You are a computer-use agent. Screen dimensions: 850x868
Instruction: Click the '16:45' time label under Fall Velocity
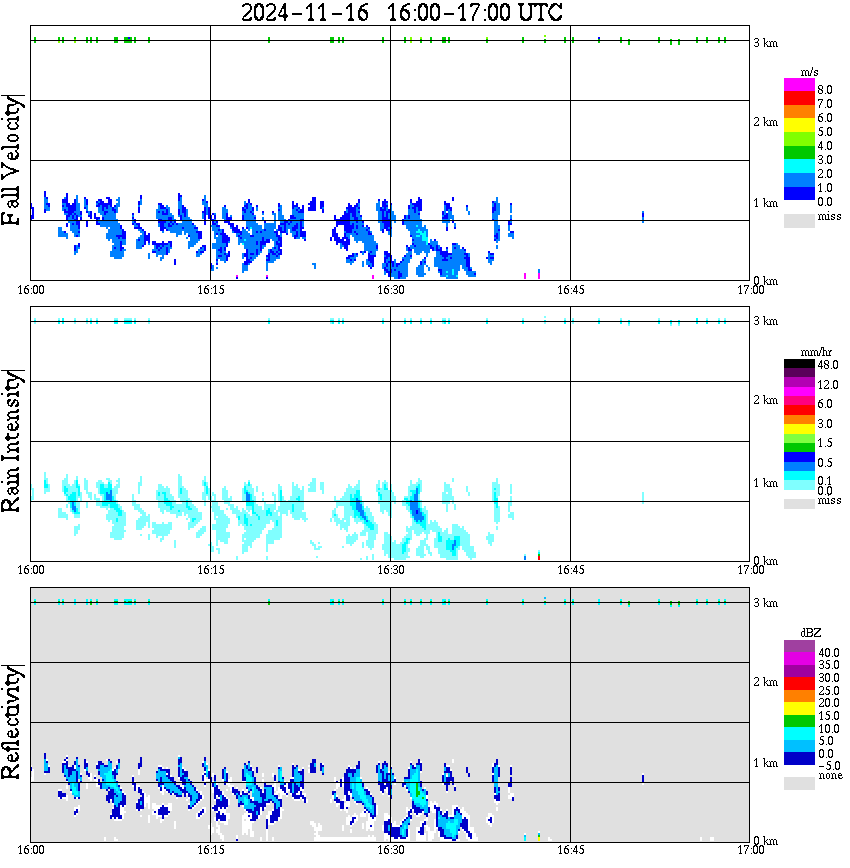click(x=570, y=290)
